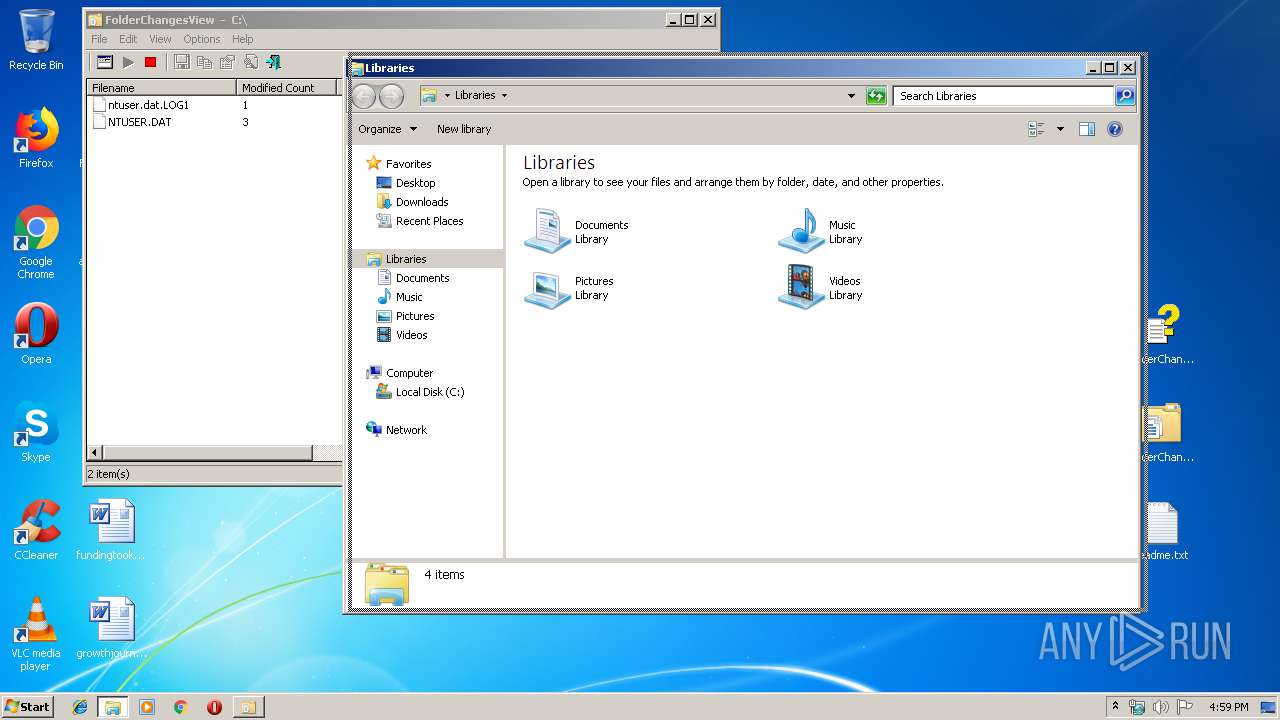Click the Skype desktop shortcut
This screenshot has height=720, width=1280.
coord(36,432)
